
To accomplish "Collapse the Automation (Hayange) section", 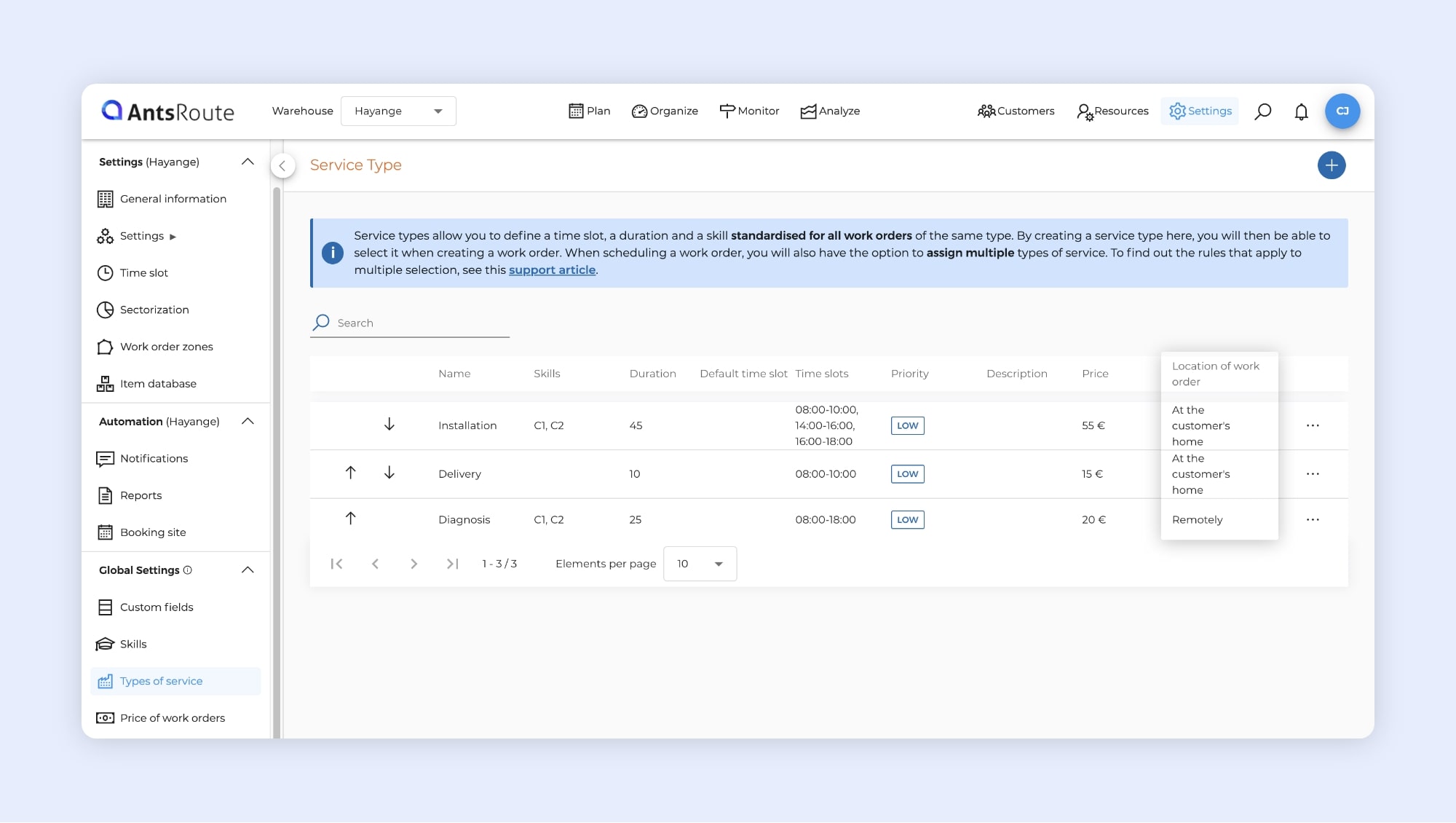I will tap(248, 422).
